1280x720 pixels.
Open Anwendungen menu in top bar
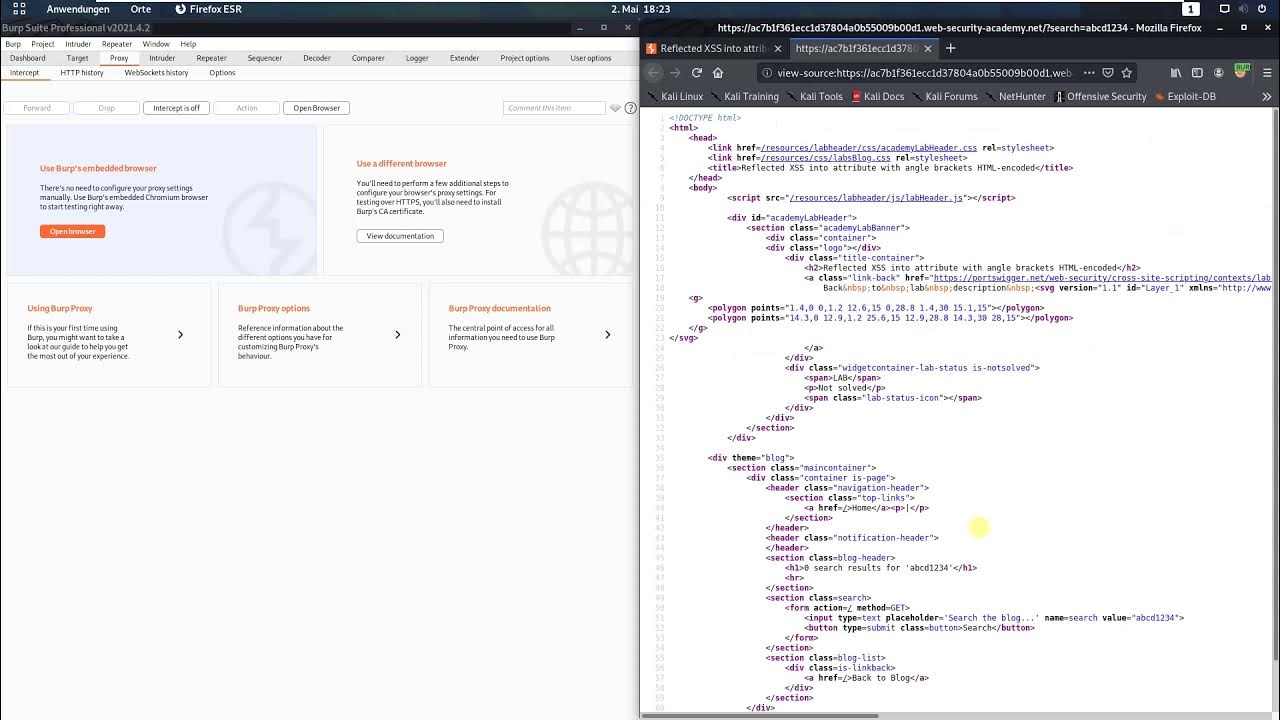click(x=78, y=9)
